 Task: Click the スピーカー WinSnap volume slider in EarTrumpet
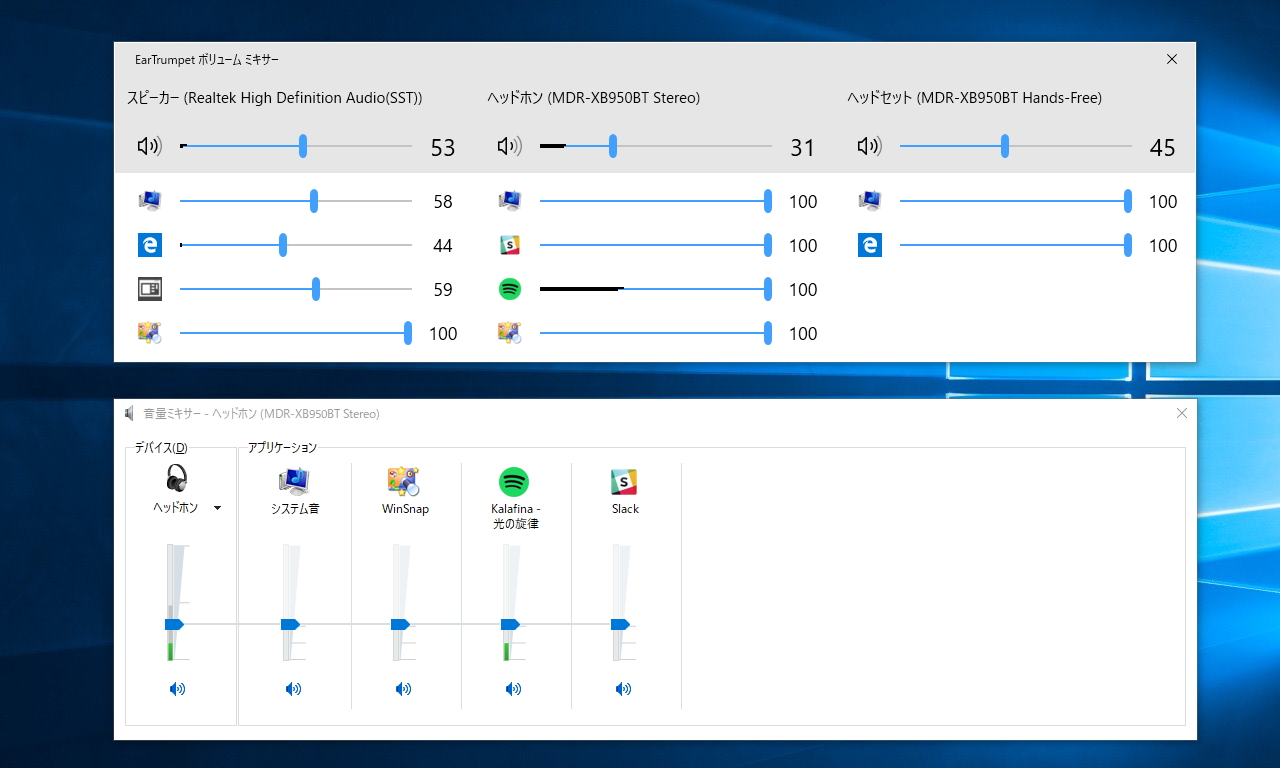(x=296, y=333)
